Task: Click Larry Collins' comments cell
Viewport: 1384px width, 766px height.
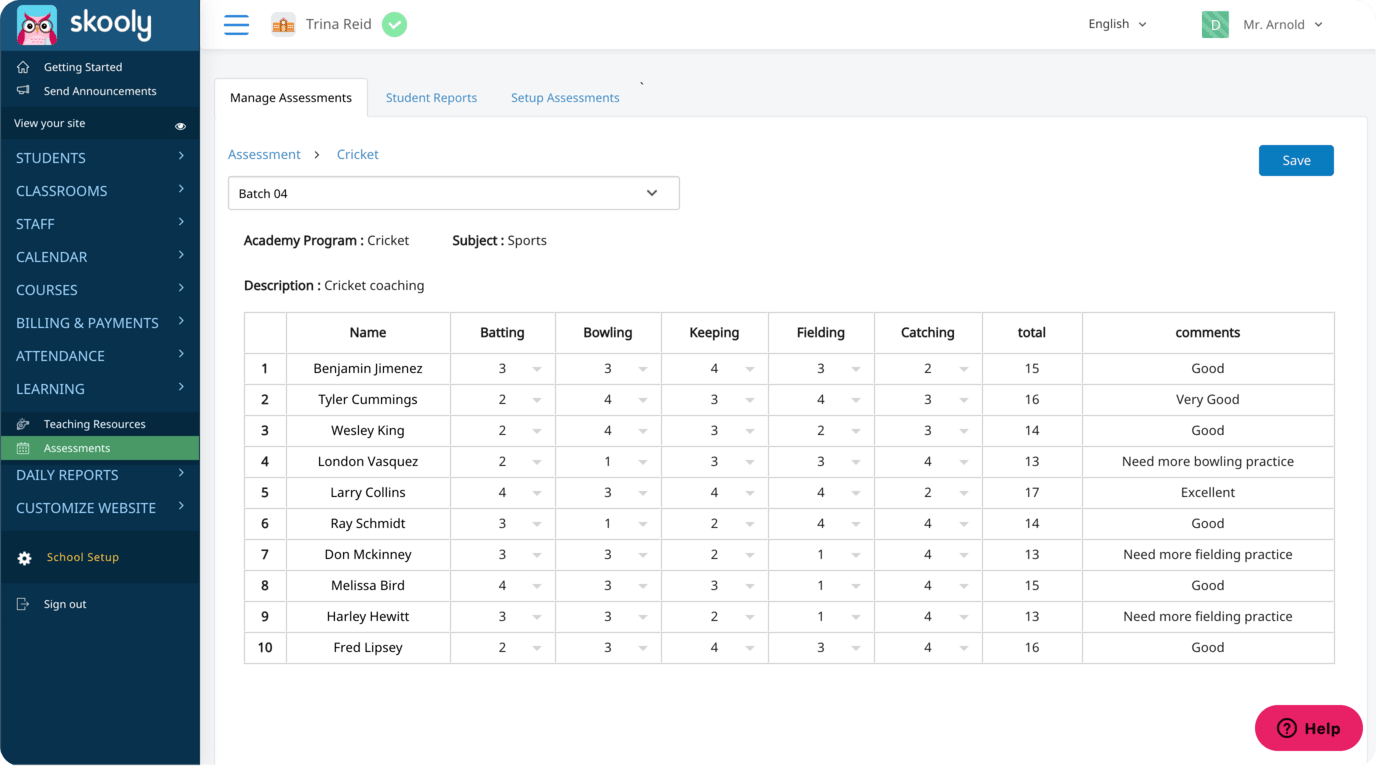Action: (x=1207, y=493)
